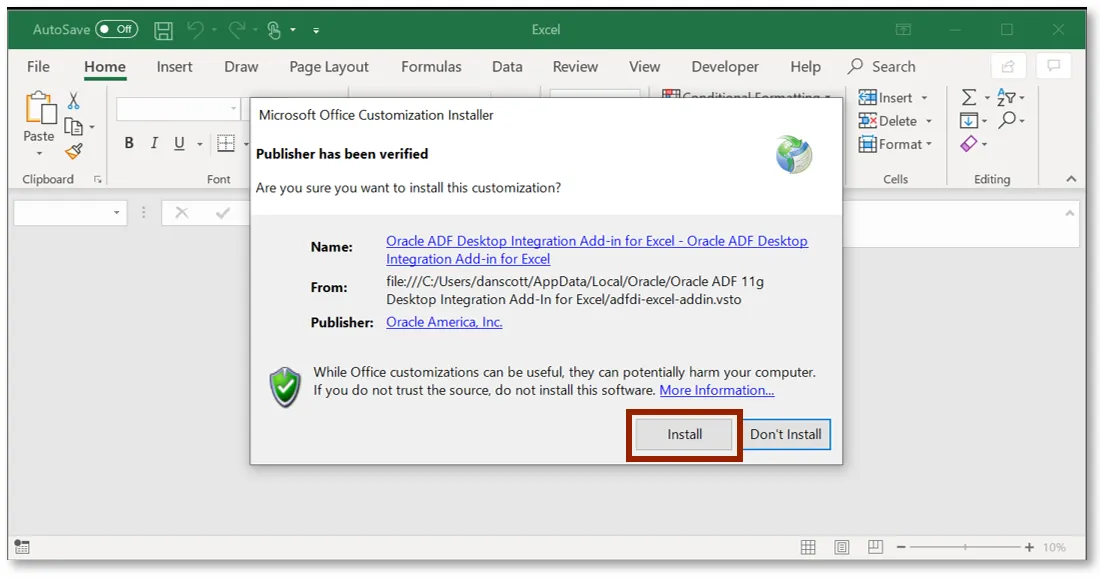Click the AutoSum sigma icon
This screenshot has width=1100, height=586.
969,98
